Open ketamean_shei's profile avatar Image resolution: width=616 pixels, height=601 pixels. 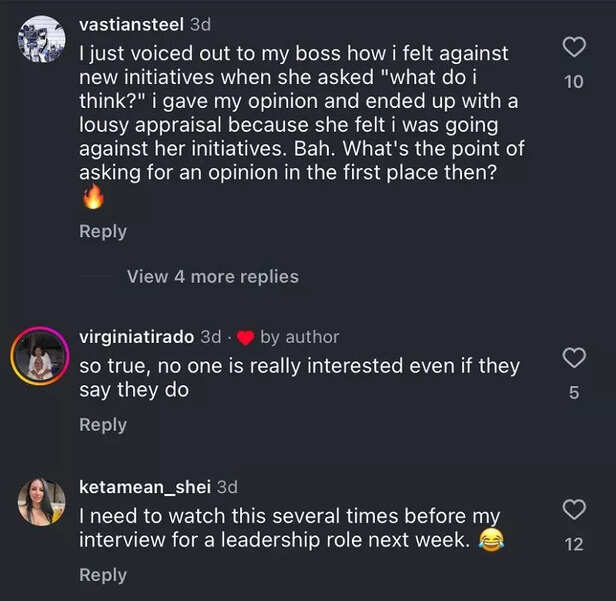[41, 502]
